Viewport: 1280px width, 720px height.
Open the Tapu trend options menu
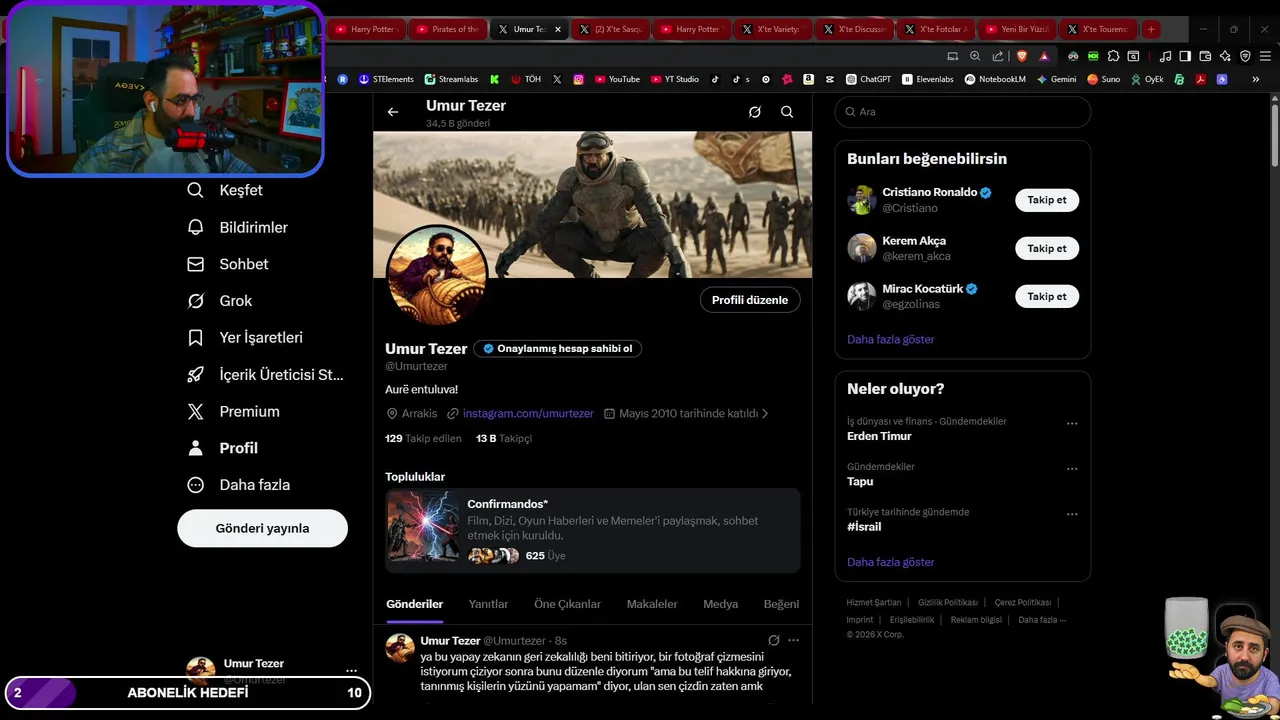tap(1072, 468)
